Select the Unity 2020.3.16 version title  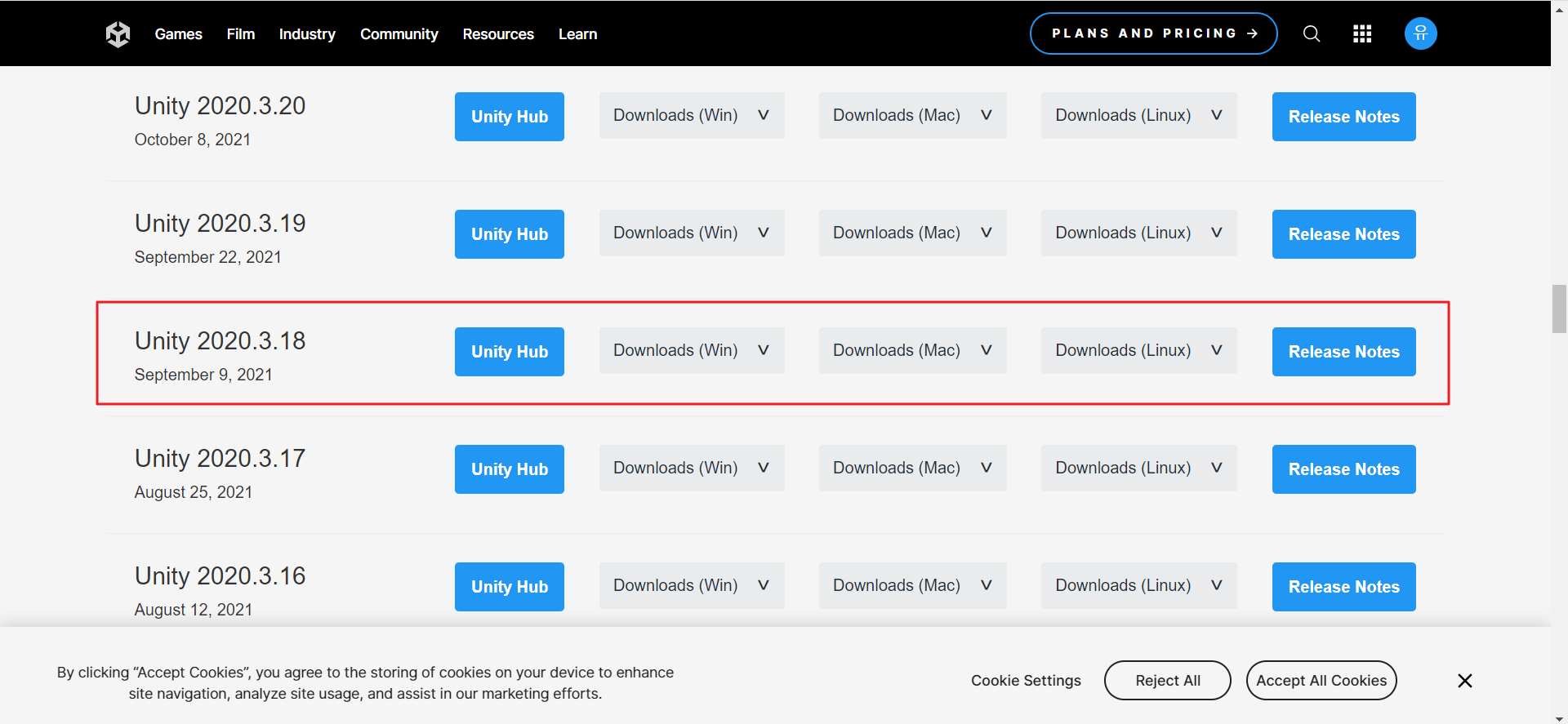click(x=220, y=576)
